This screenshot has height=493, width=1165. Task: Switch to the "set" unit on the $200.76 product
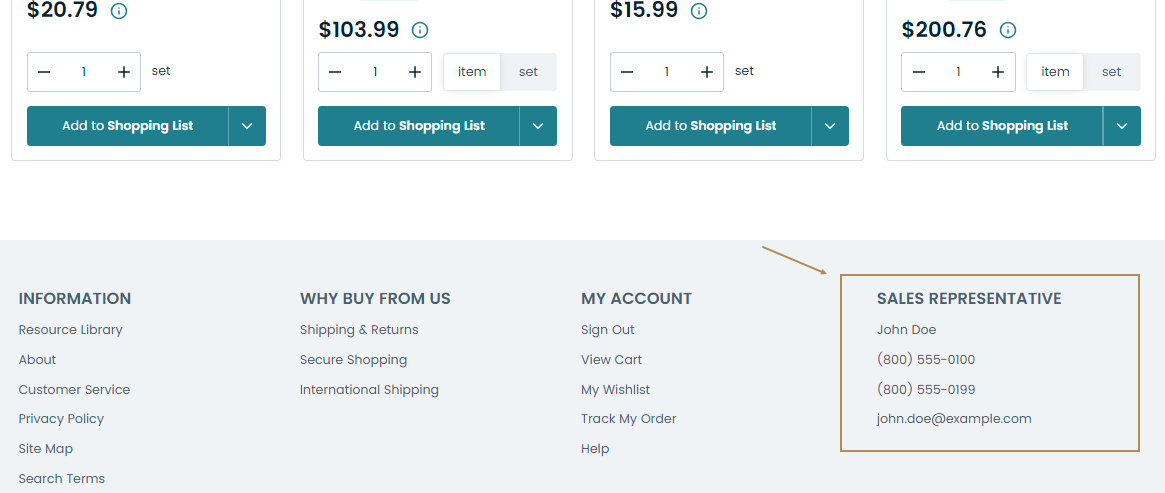tap(1111, 72)
